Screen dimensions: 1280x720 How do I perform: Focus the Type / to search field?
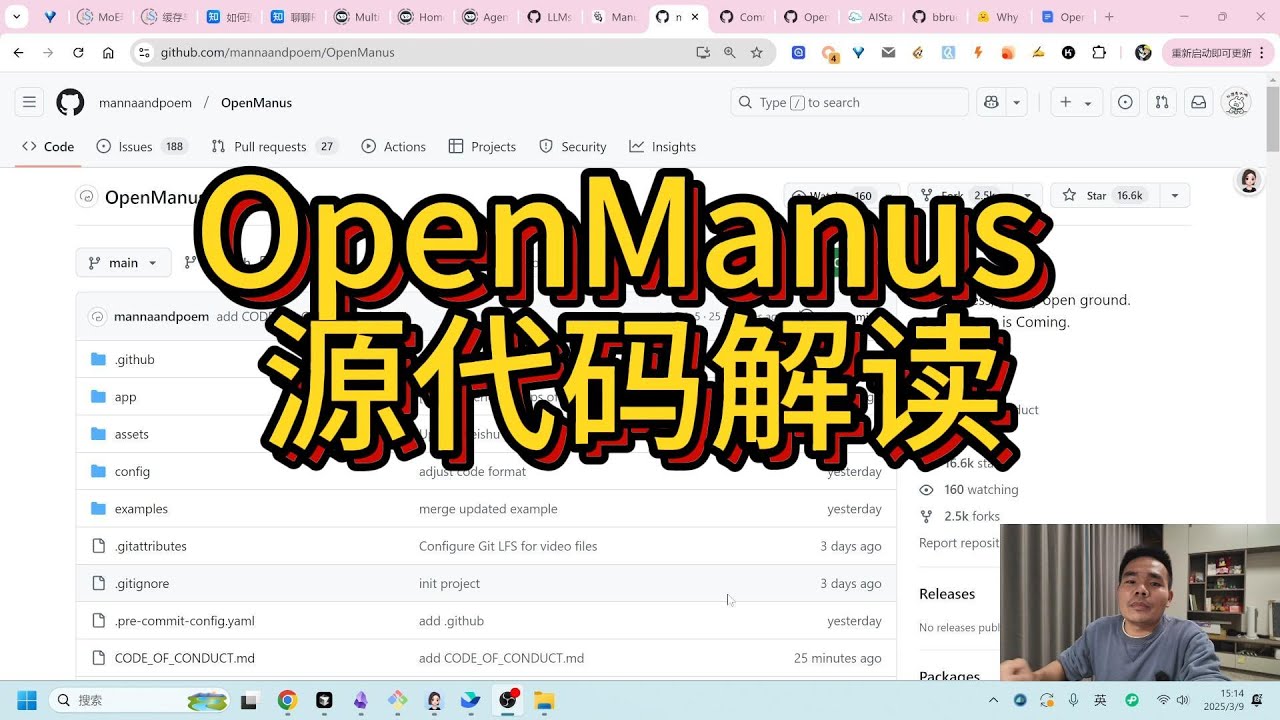850,102
